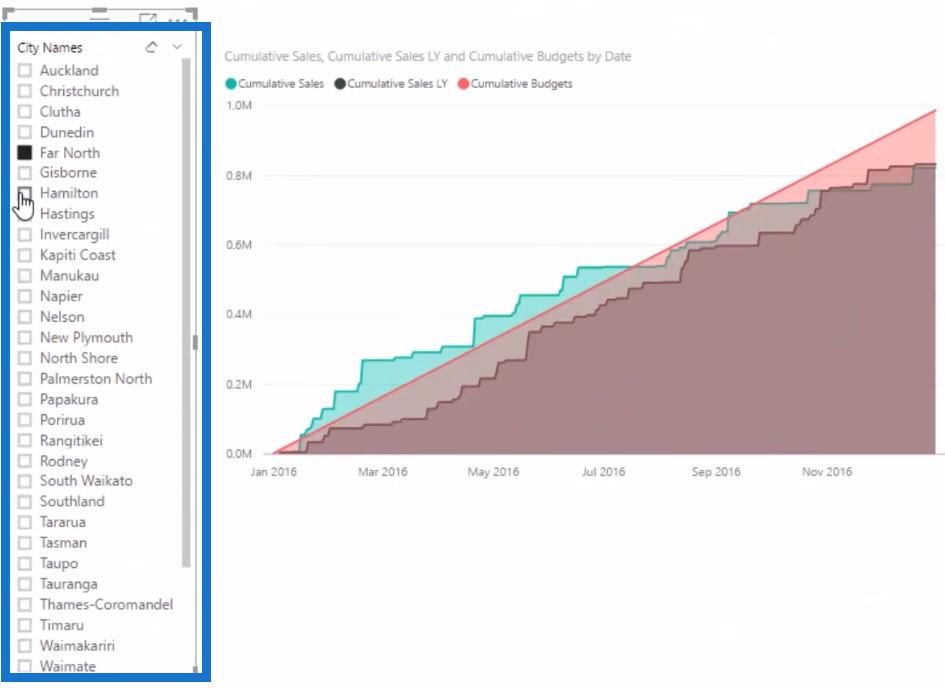Enable the Napier checkbox
This screenshot has height=688, width=945.
click(25, 296)
